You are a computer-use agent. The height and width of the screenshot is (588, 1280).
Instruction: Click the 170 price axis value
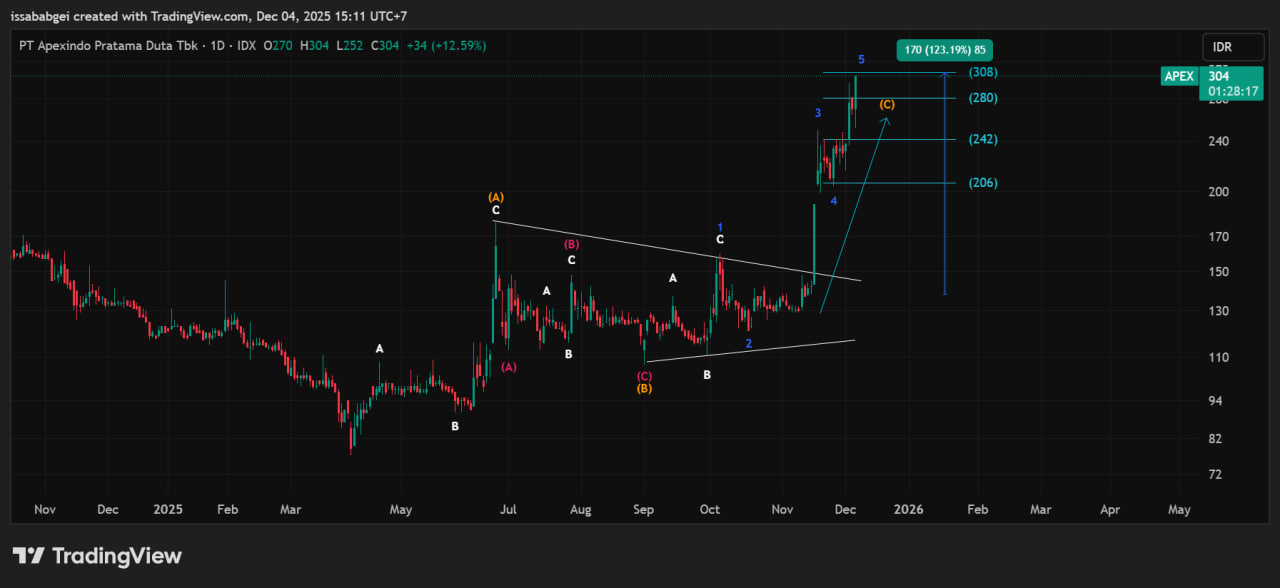(1220, 238)
